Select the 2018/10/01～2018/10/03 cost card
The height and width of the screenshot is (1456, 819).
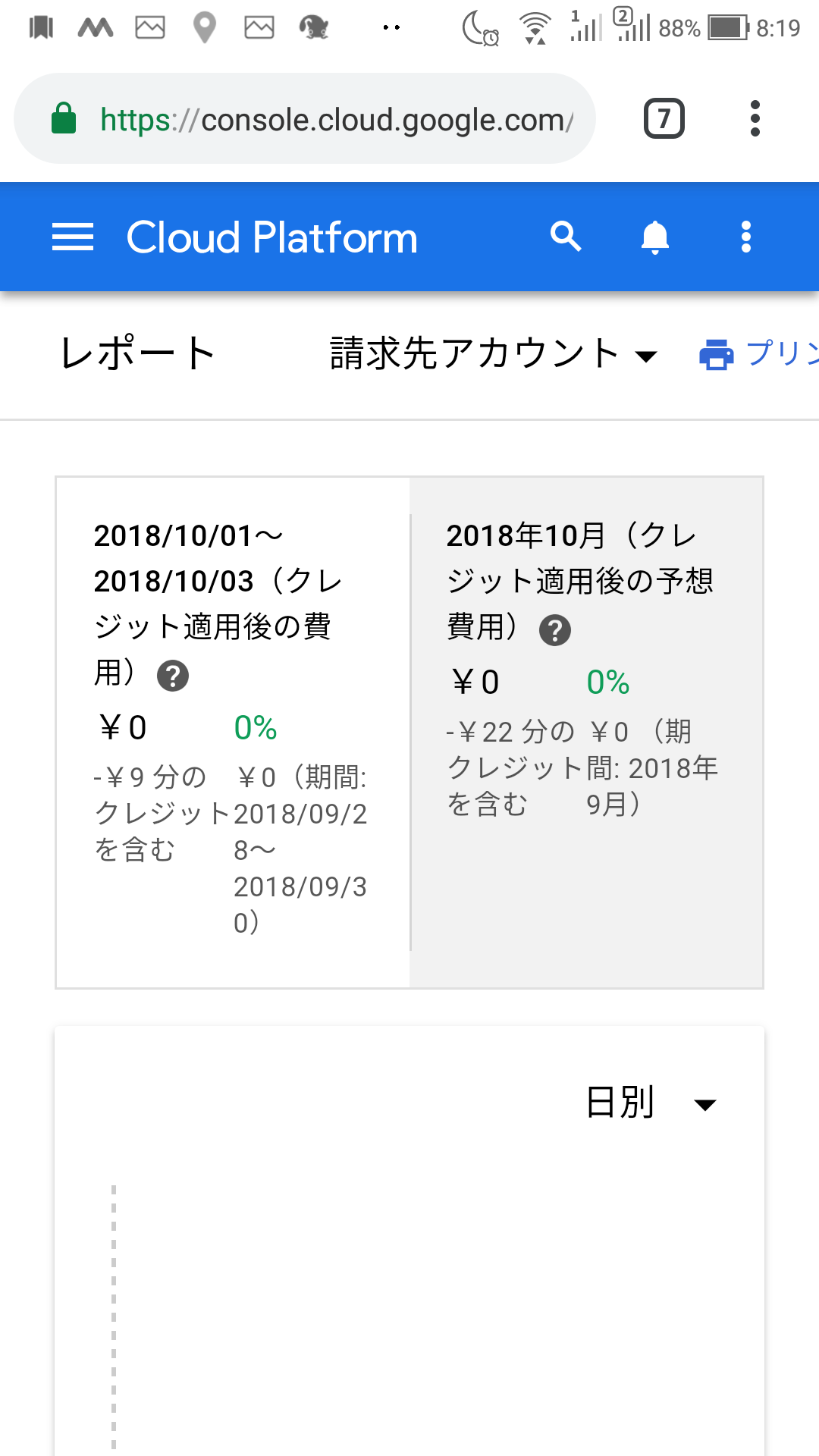pos(234,733)
